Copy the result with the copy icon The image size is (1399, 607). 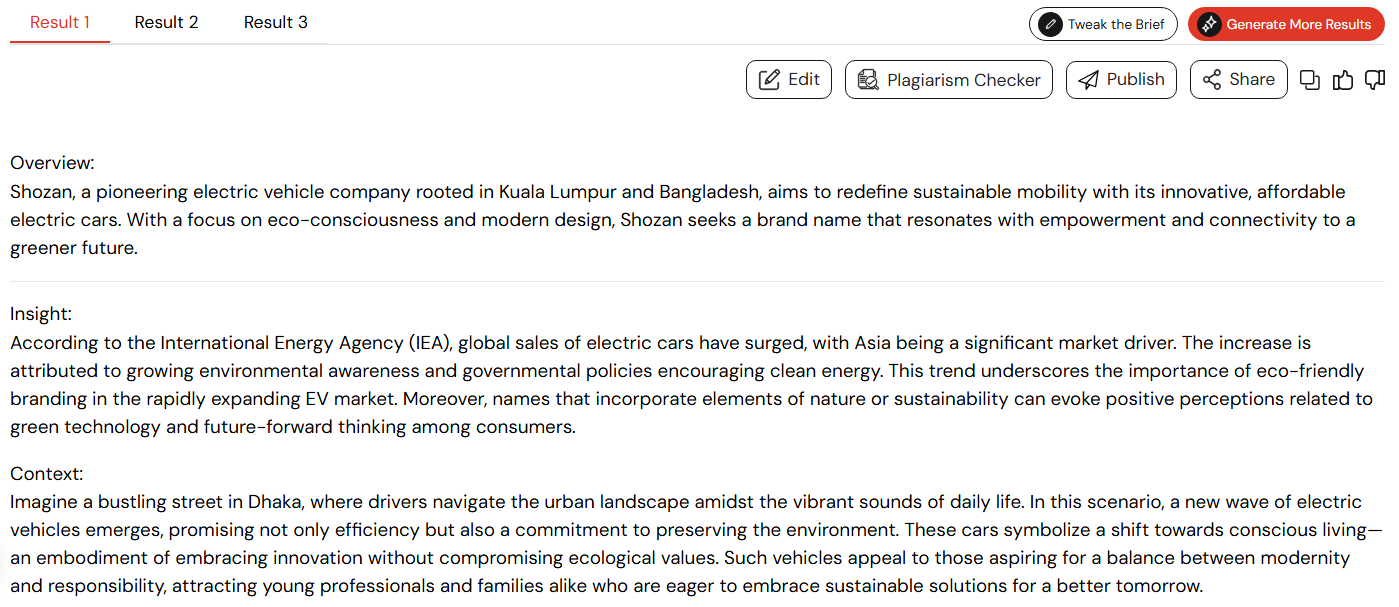tap(1310, 80)
